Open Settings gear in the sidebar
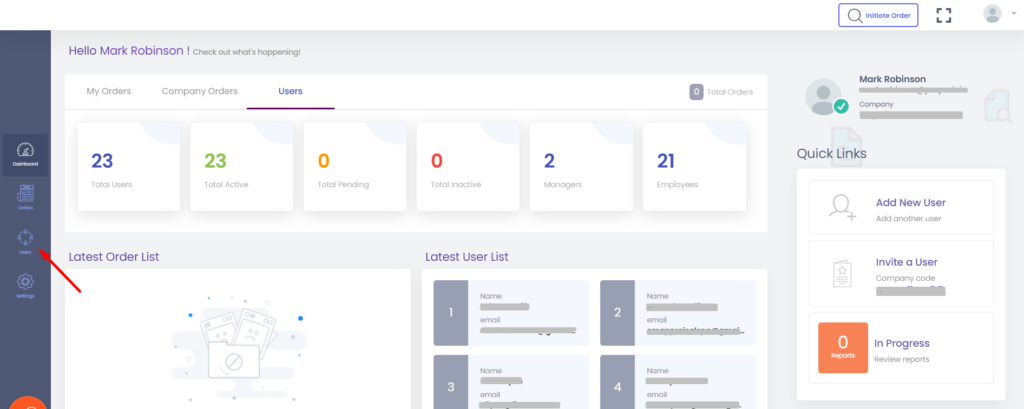The width and height of the screenshot is (1024, 409). pos(25,285)
